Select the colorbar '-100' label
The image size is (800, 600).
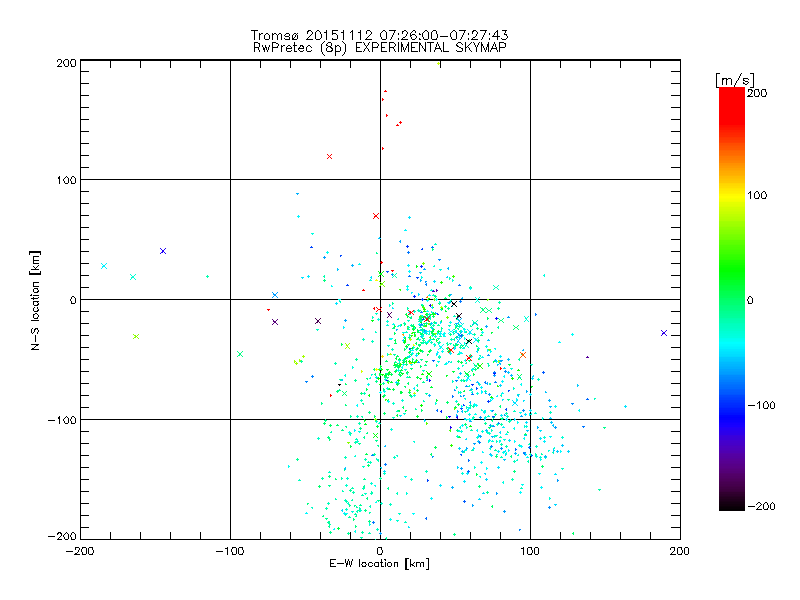761,405
